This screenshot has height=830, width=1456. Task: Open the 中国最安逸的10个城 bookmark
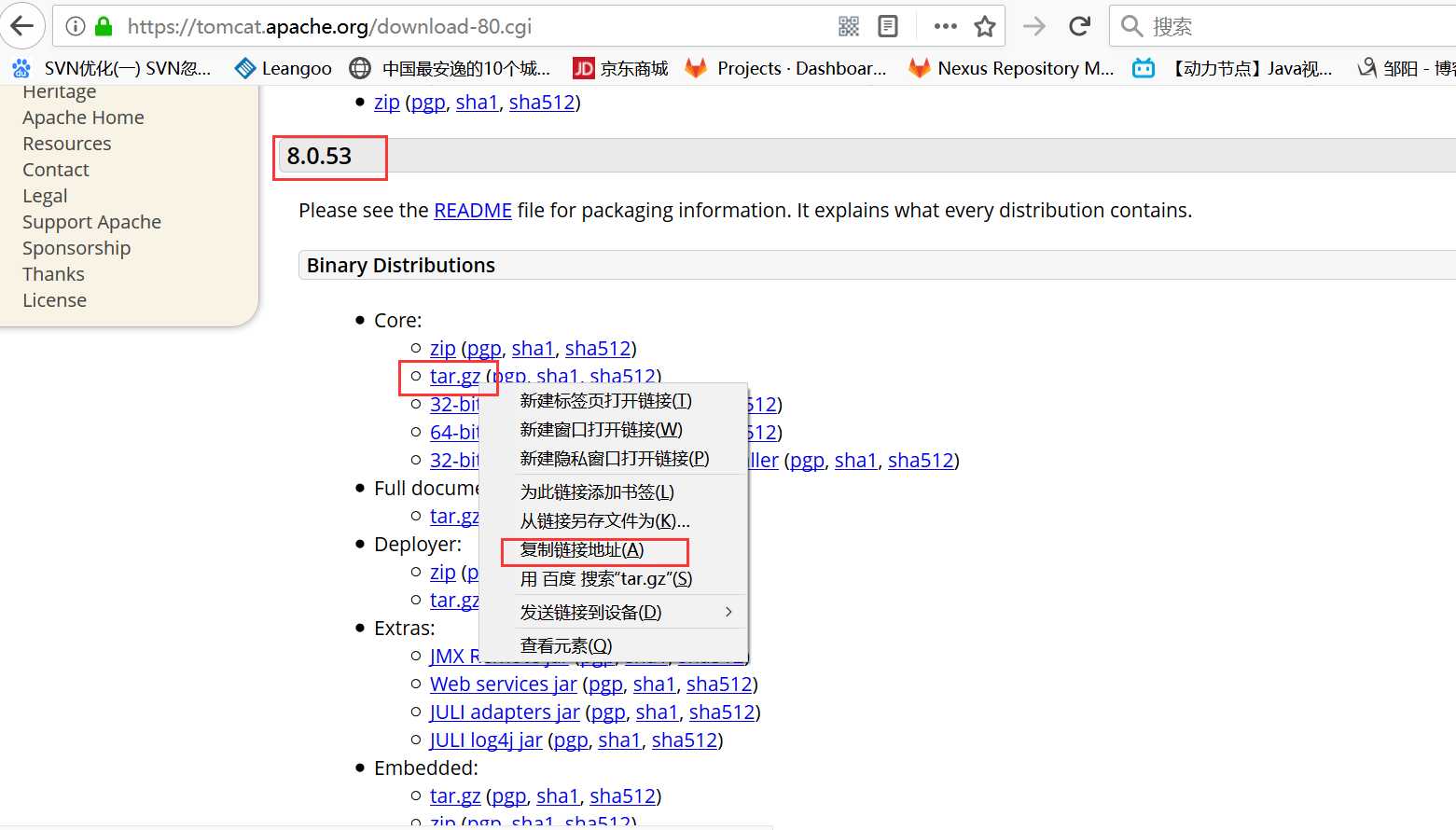pyautogui.click(x=450, y=68)
